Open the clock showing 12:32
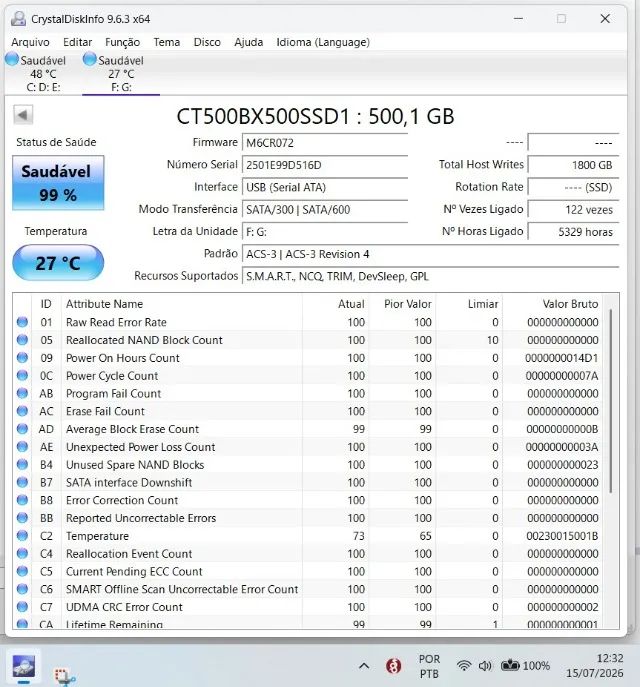The width and height of the screenshot is (640, 687). pos(594,666)
